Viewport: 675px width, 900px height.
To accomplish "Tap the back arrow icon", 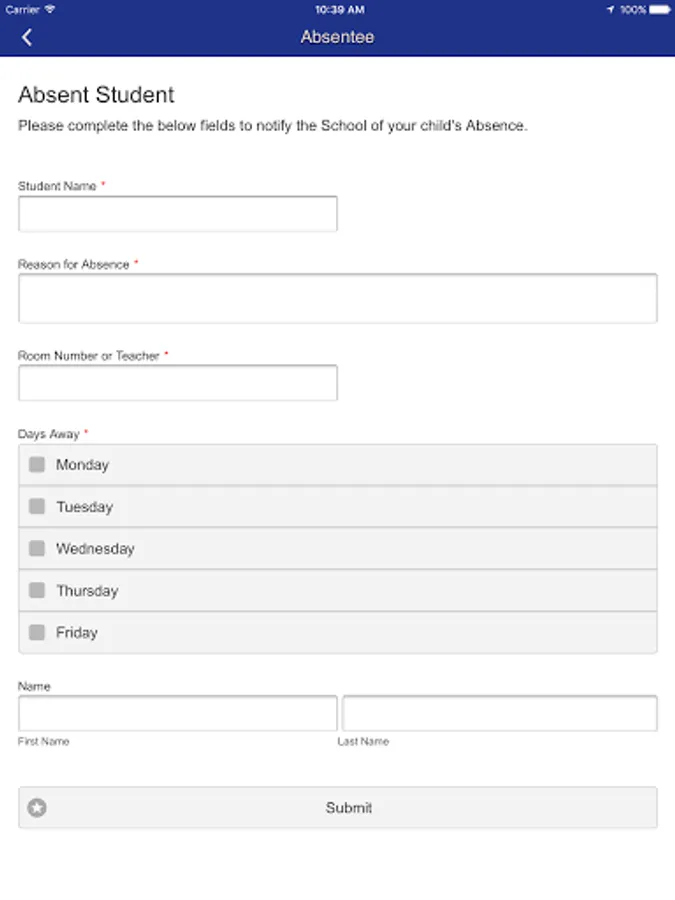I will [27, 37].
